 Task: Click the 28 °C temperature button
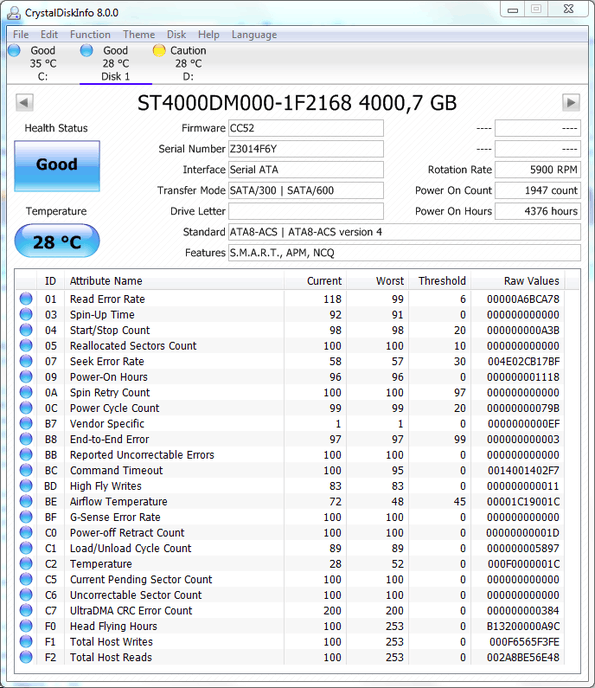[x=57, y=241]
